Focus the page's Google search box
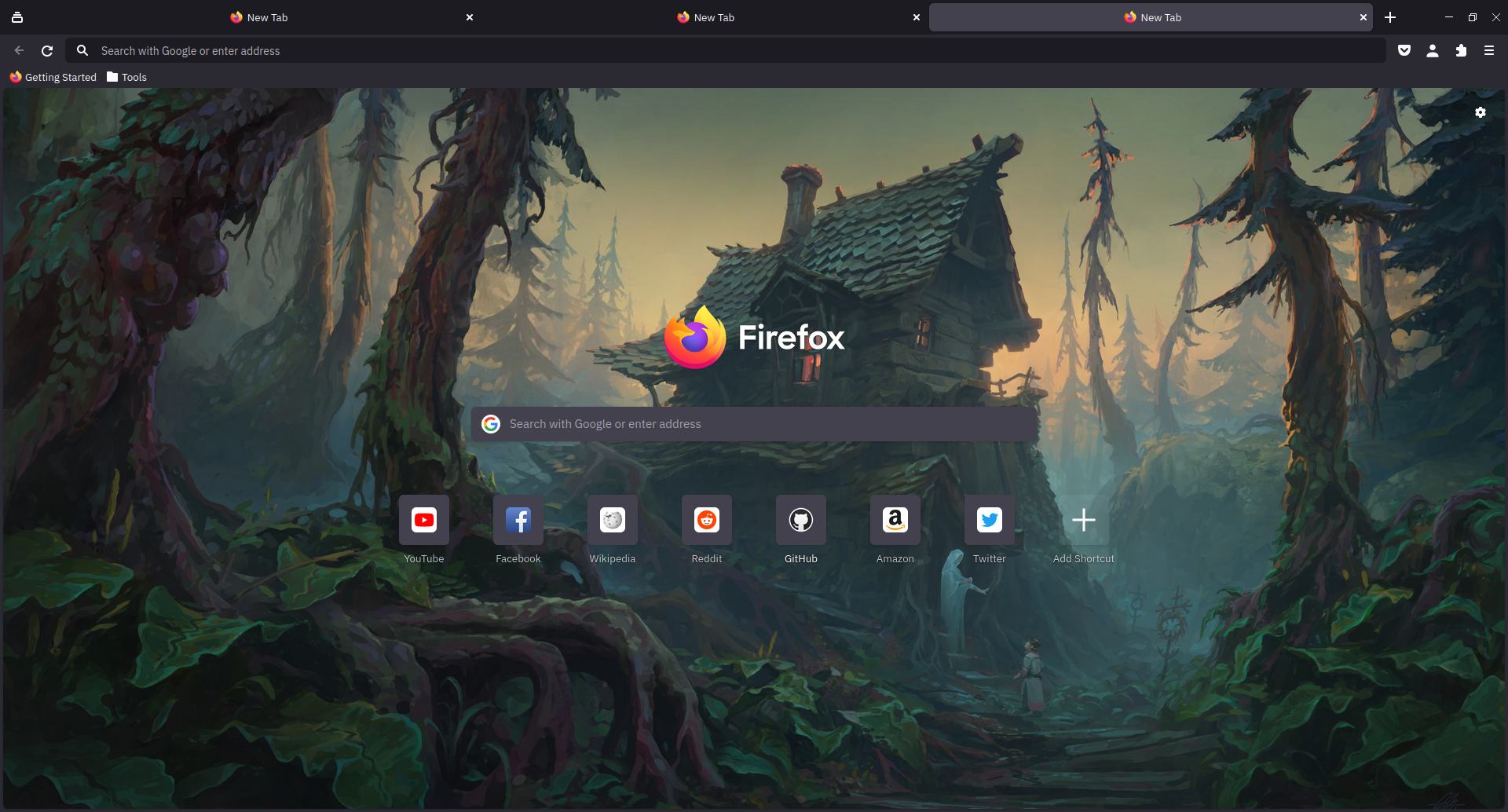This screenshot has width=1508, height=812. (x=754, y=424)
